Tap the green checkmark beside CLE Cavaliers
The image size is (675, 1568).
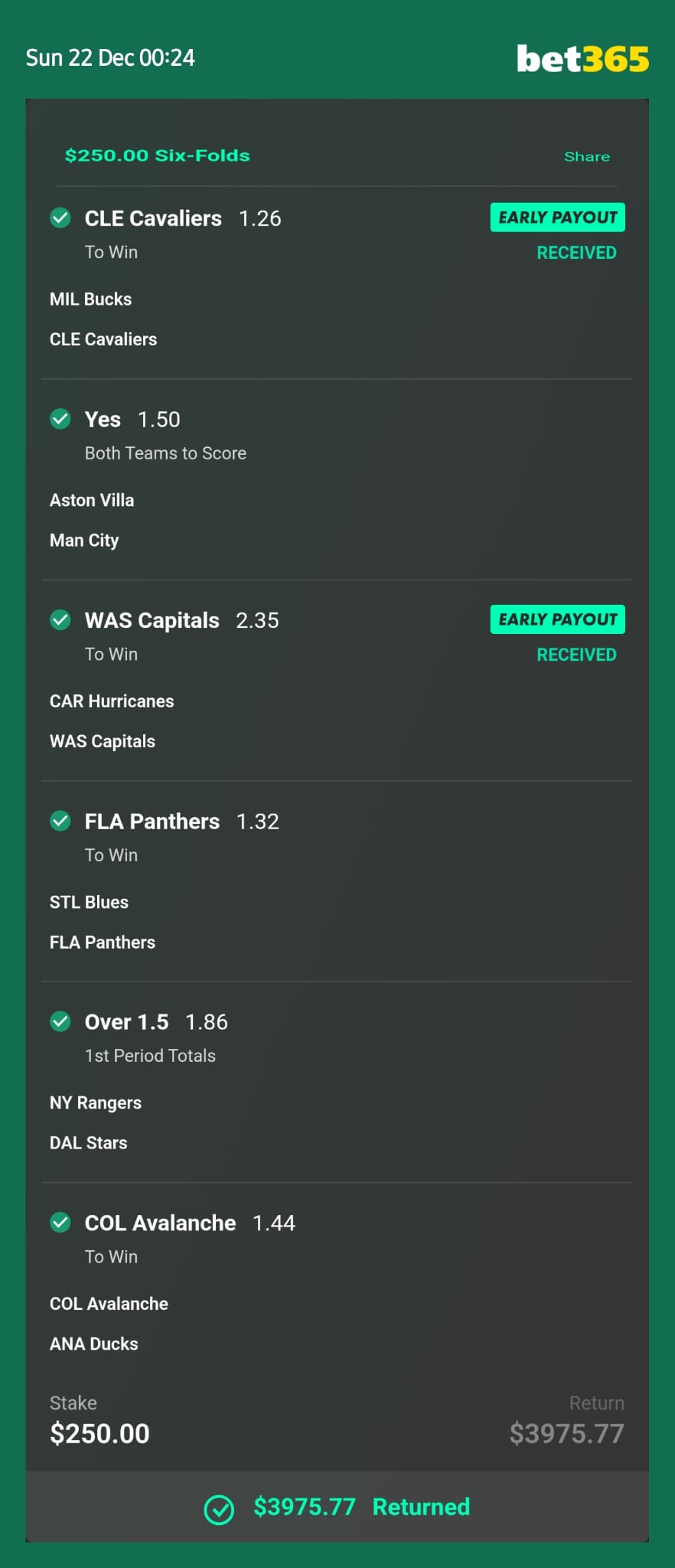(60, 217)
